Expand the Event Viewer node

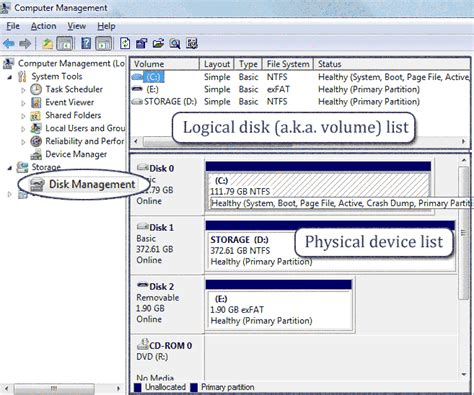23,103
